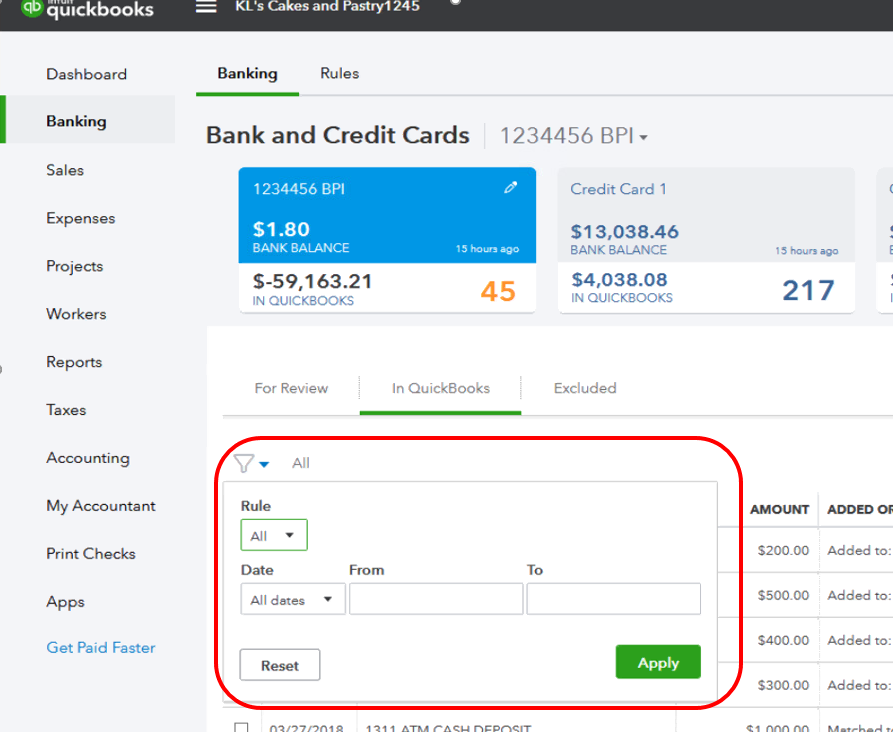Select Banking in the sidebar

(x=76, y=121)
